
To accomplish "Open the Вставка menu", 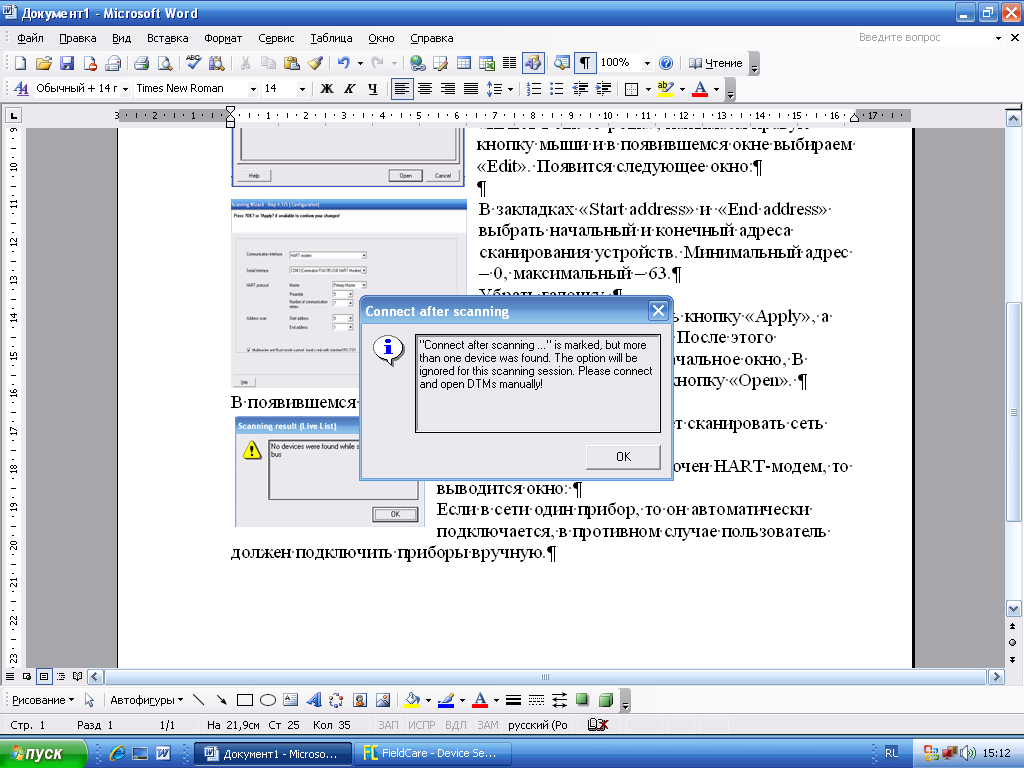I will (167, 38).
